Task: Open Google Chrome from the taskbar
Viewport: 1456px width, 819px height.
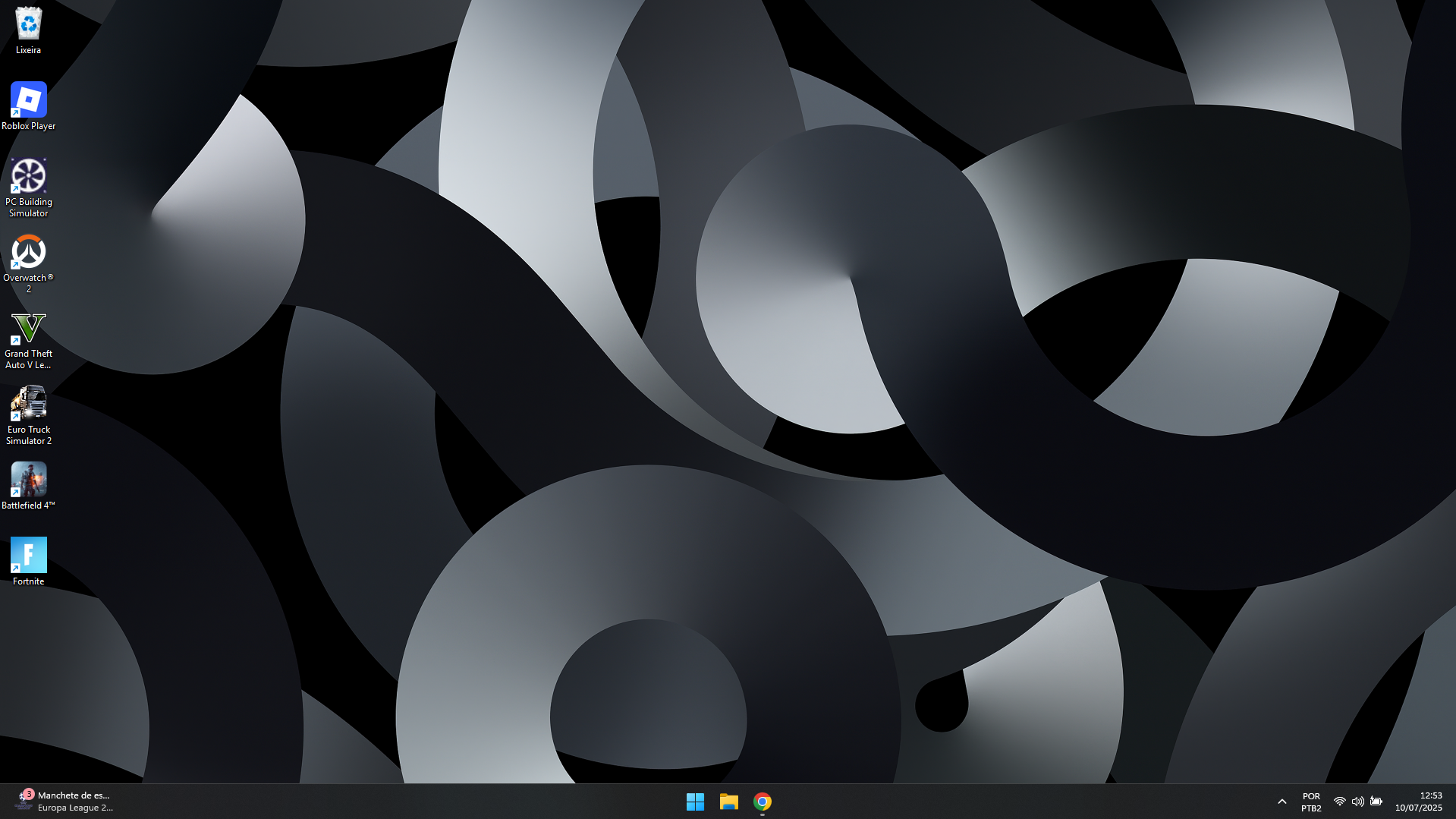Action: point(763,802)
